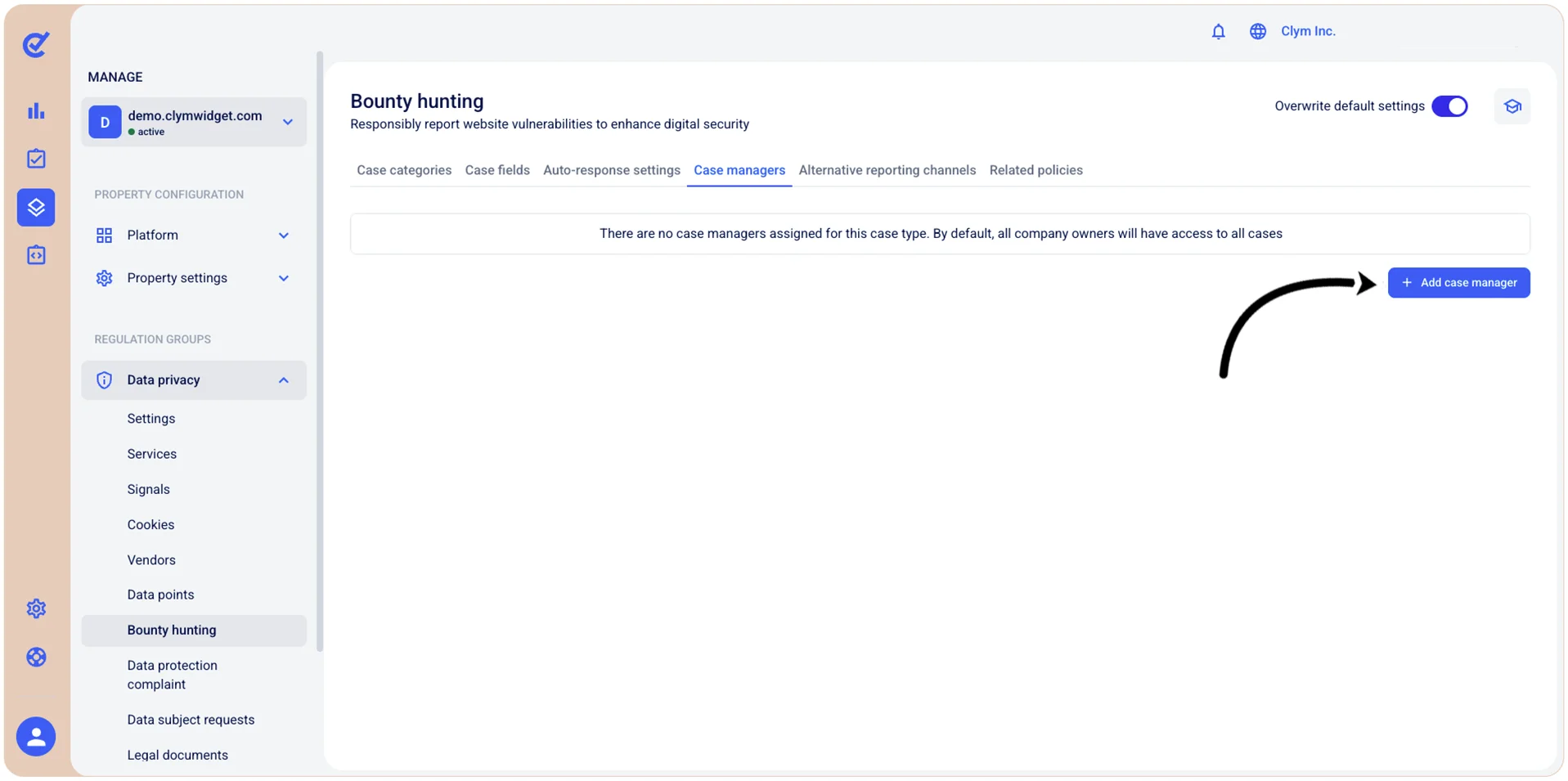Screen dimensions: 1568x781
Task: Switch to Case categories tab
Action: click(404, 170)
